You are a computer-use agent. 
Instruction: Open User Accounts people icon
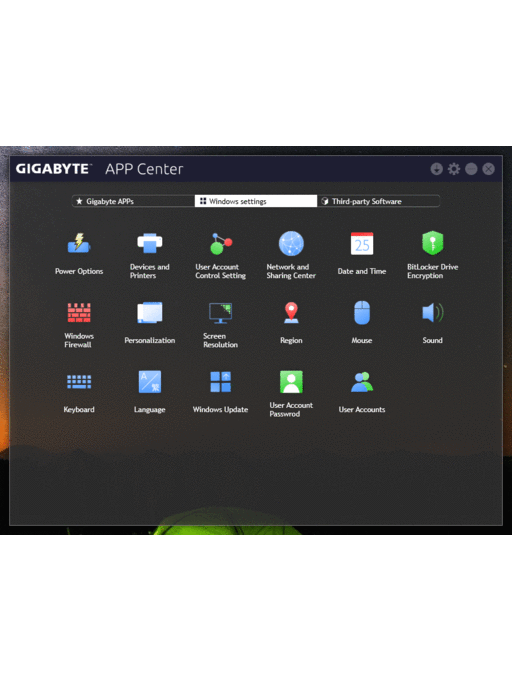click(362, 382)
